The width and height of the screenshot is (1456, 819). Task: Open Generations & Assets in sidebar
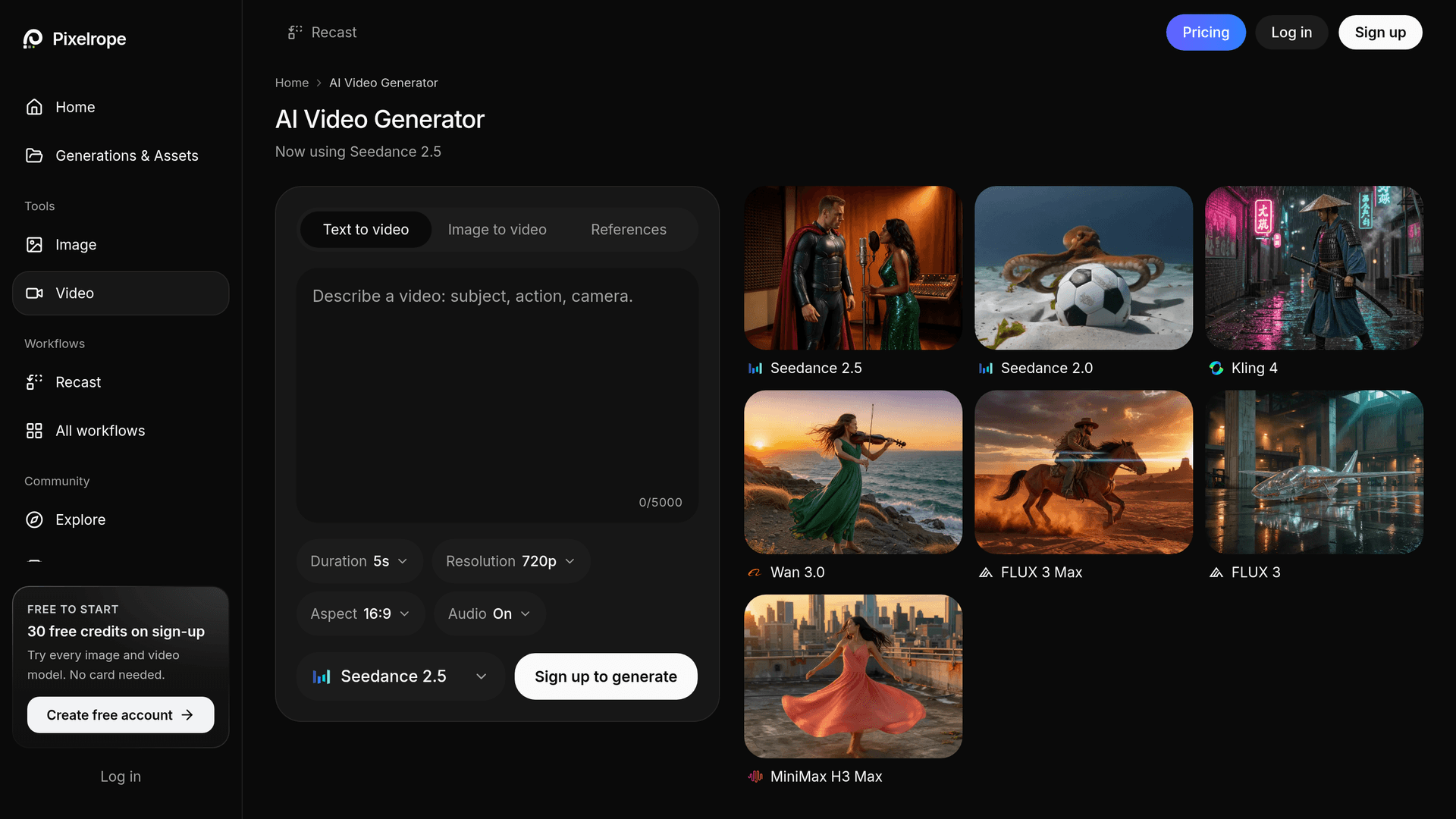click(x=121, y=155)
